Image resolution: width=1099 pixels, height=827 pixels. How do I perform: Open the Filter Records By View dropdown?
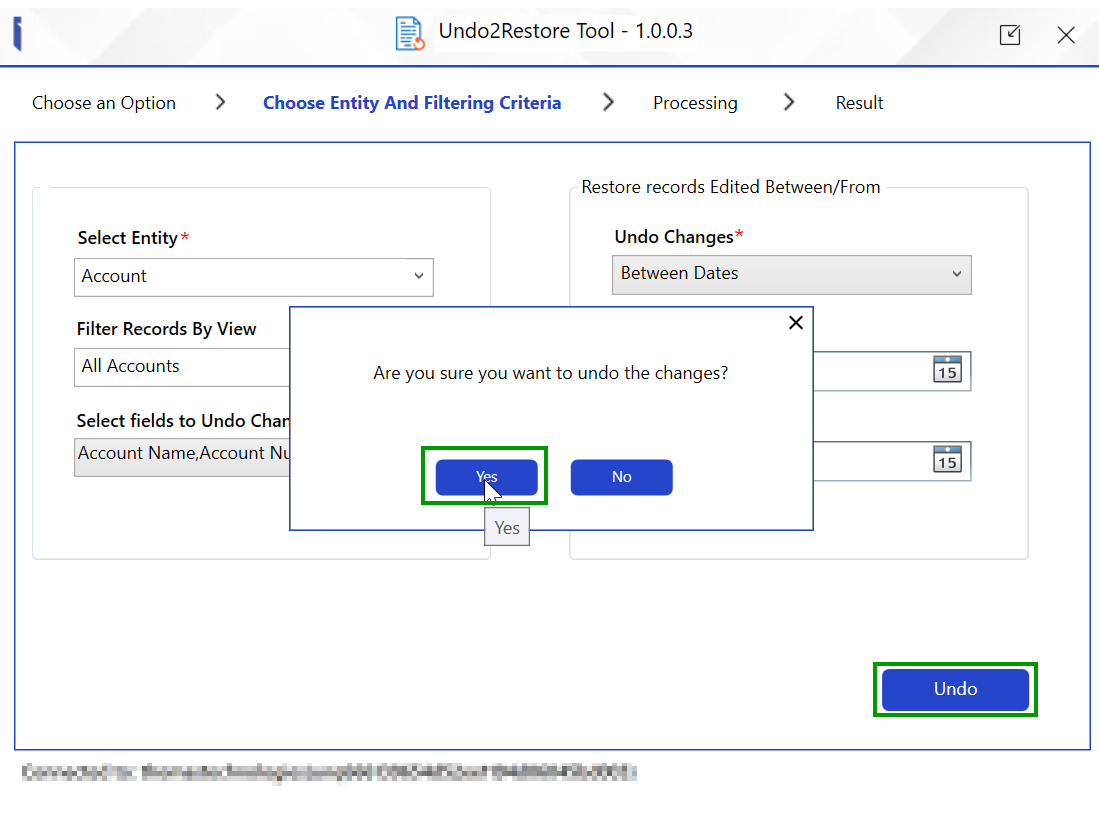click(180, 367)
